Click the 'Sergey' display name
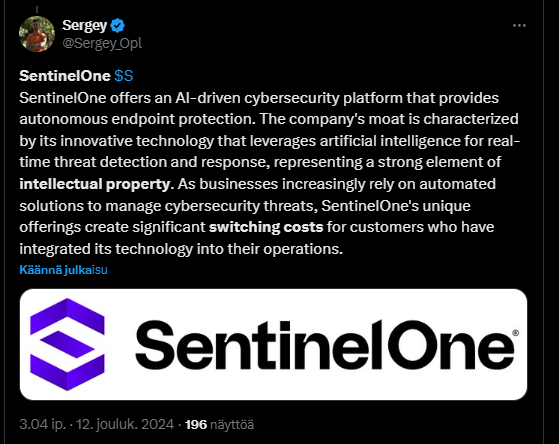Screen dimensions: 559x444 tap(84, 25)
